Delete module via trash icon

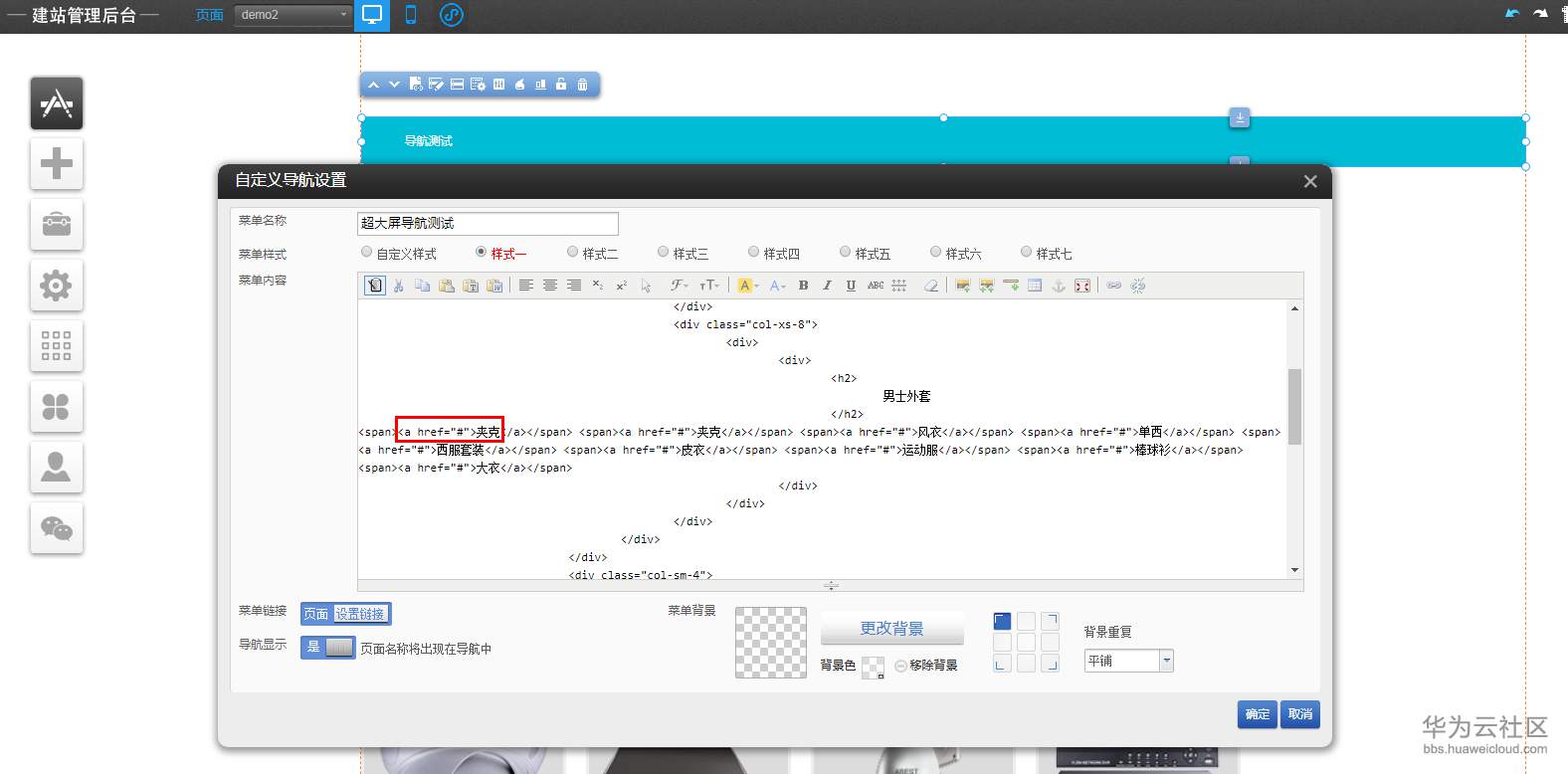tap(582, 85)
